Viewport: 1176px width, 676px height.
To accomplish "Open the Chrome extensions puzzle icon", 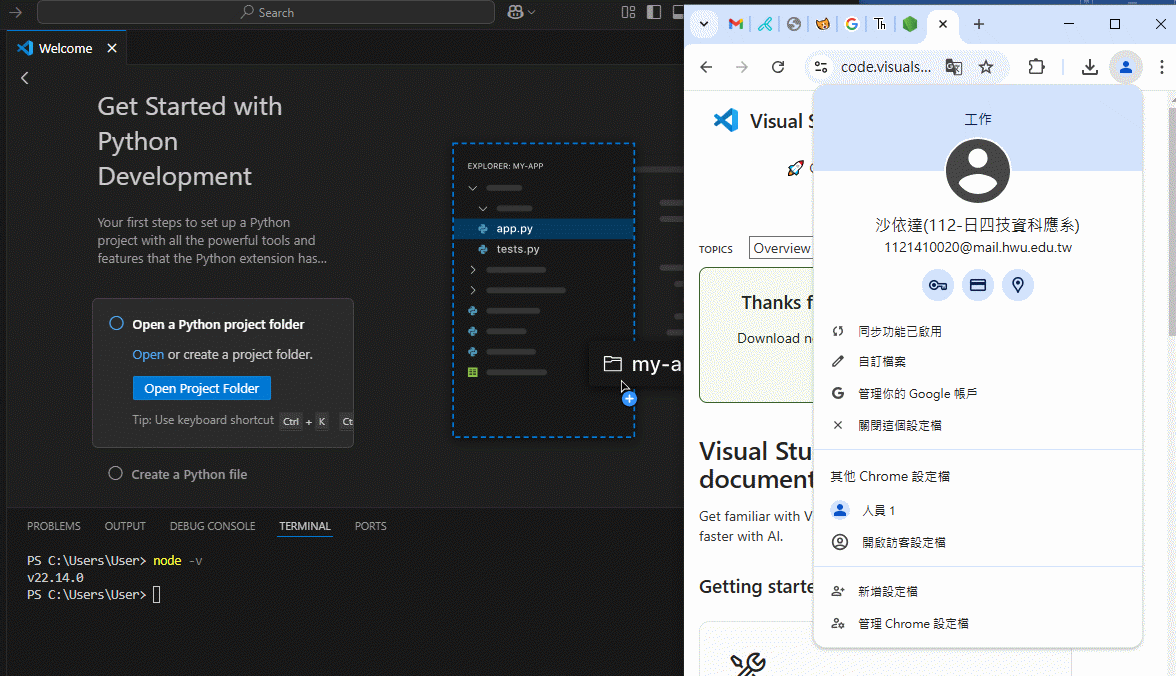I will [1037, 67].
